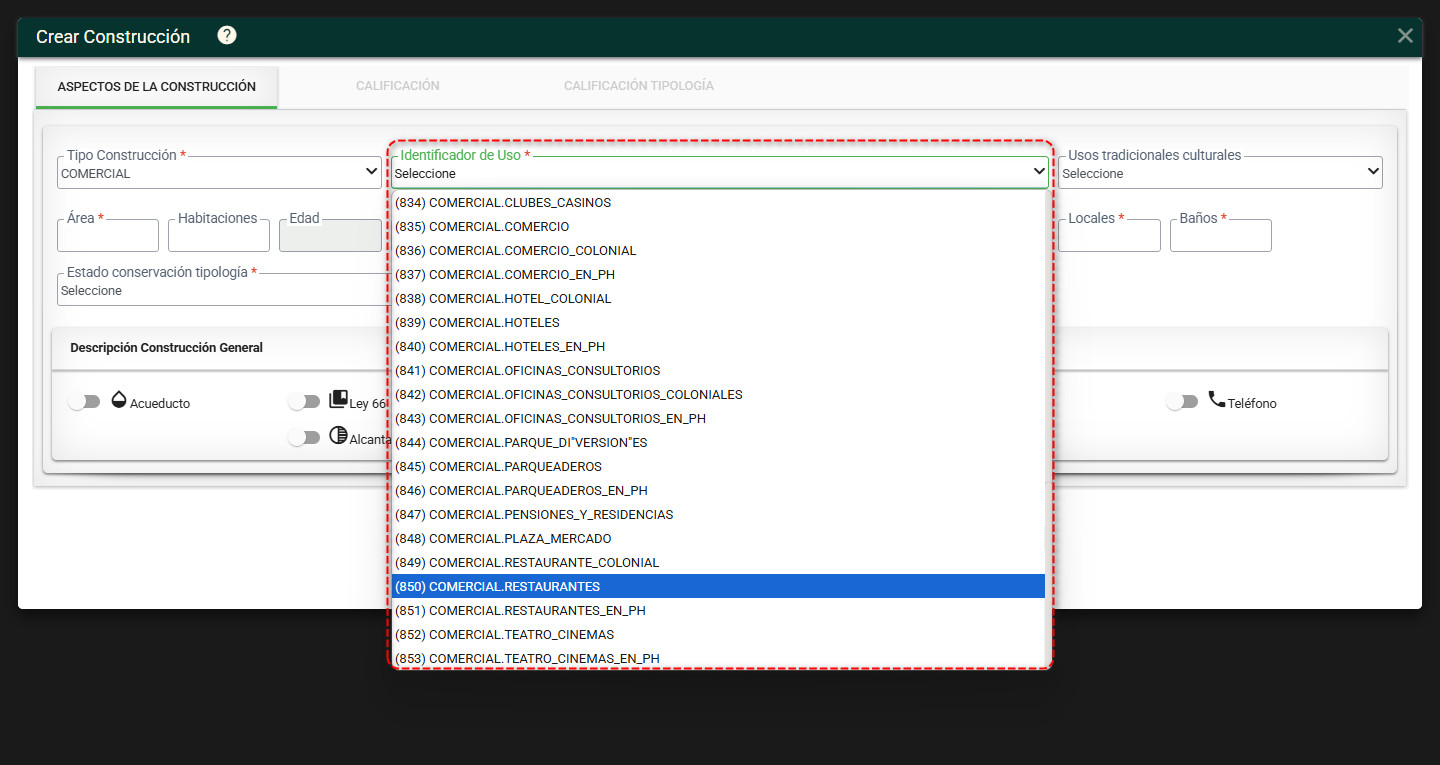
Task: Click the Baños input field
Action: pos(1221,235)
